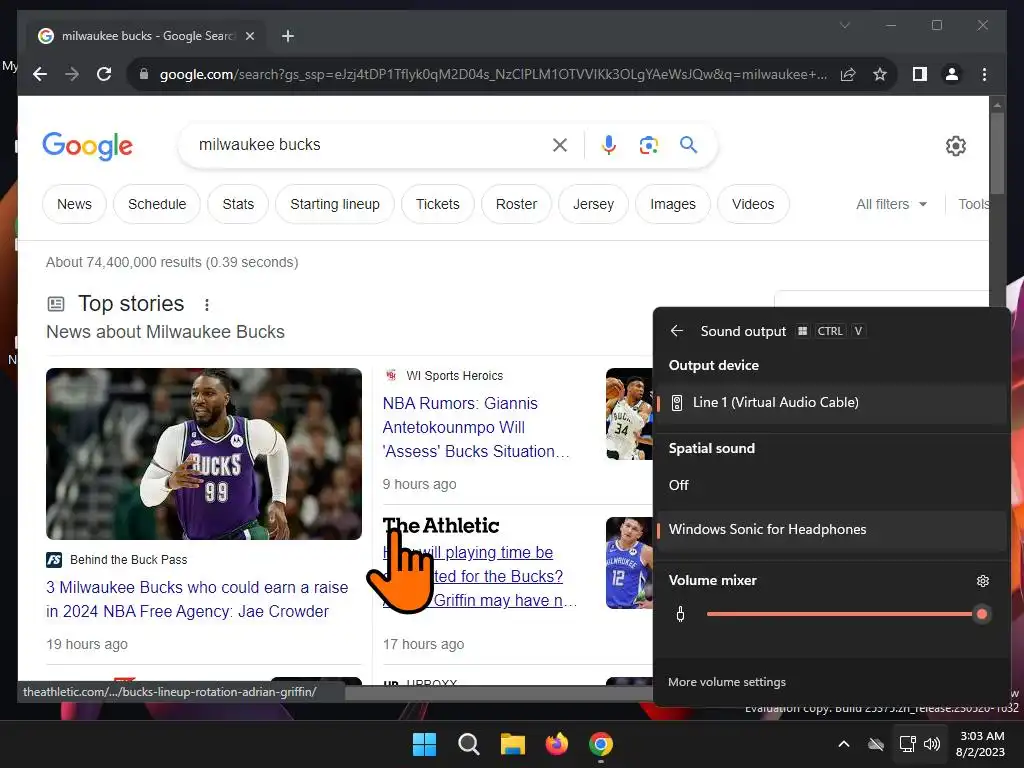The width and height of the screenshot is (1024, 768).
Task: Adjust the volume mixer slider
Action: [x=847, y=615]
